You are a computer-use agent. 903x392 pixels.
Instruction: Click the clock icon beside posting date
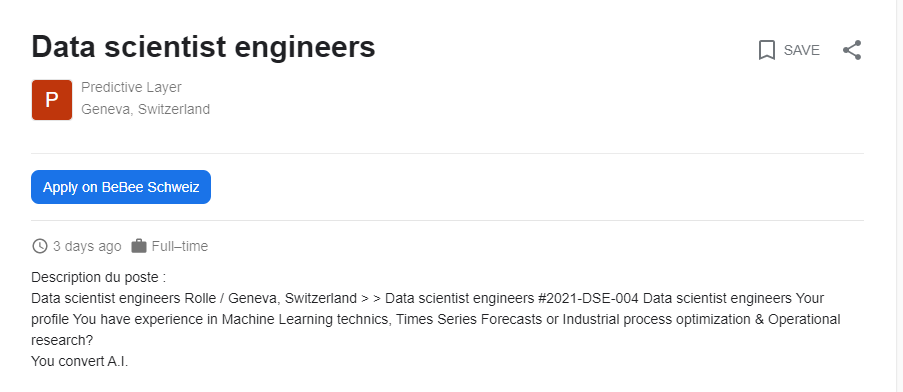39,246
